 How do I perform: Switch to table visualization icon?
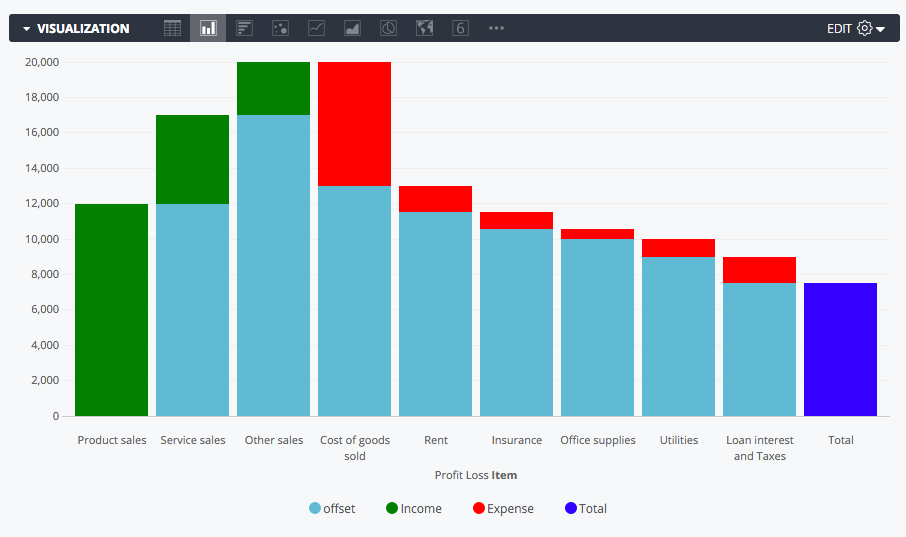[172, 28]
